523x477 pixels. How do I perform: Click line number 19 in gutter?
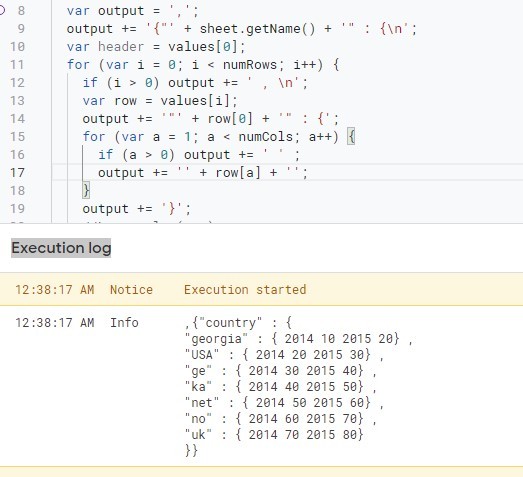point(17,209)
